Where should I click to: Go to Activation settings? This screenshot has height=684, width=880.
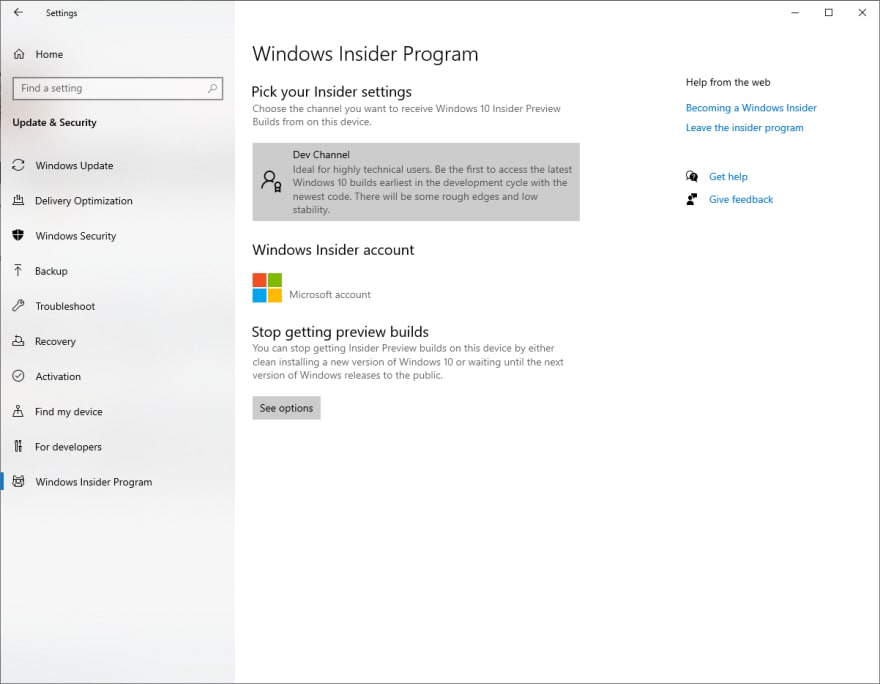(58, 377)
